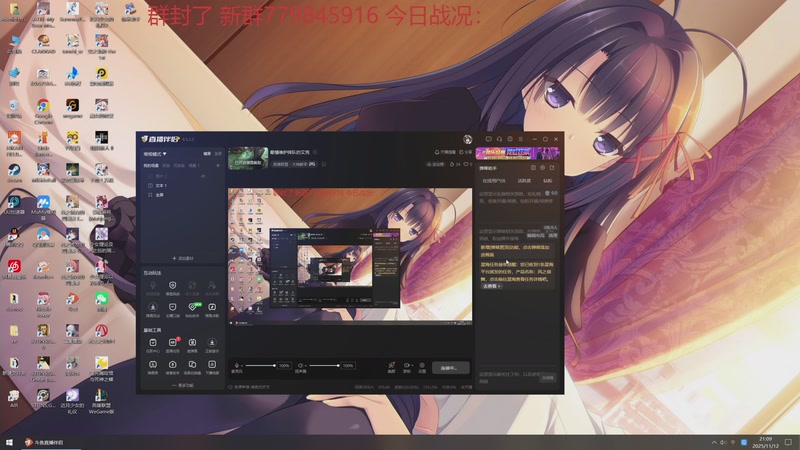Screen dimensions: 800x450
Task: Click the 连接中... streaming button
Action: (451, 367)
